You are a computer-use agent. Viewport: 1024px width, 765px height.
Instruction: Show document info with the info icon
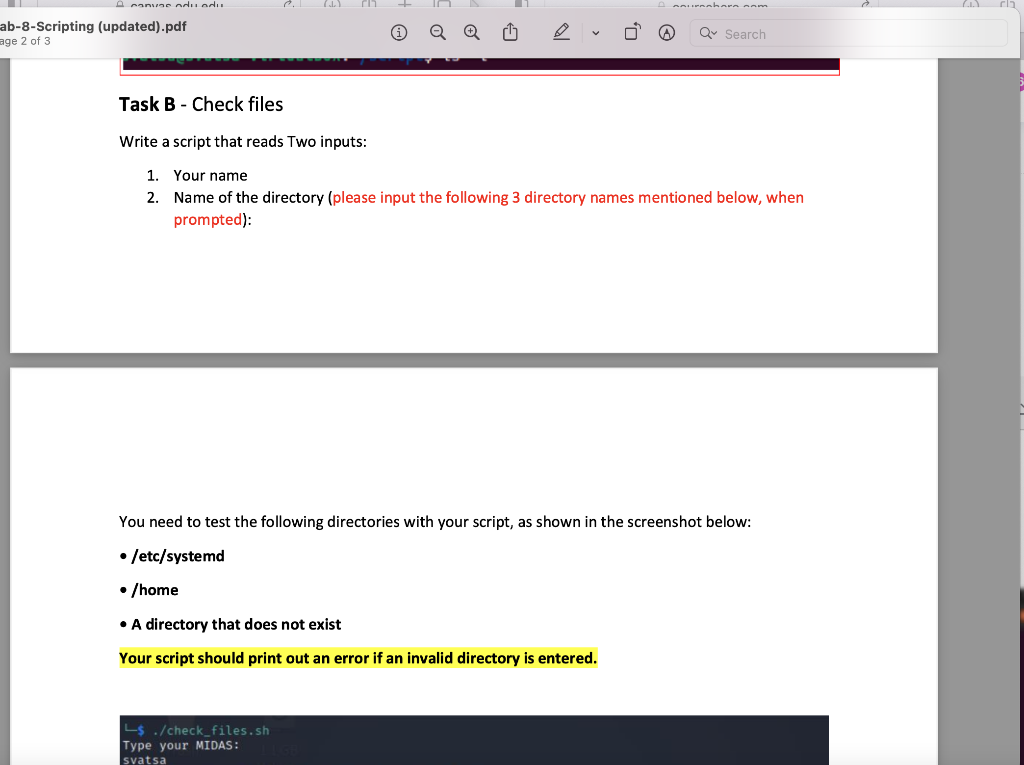tap(399, 31)
